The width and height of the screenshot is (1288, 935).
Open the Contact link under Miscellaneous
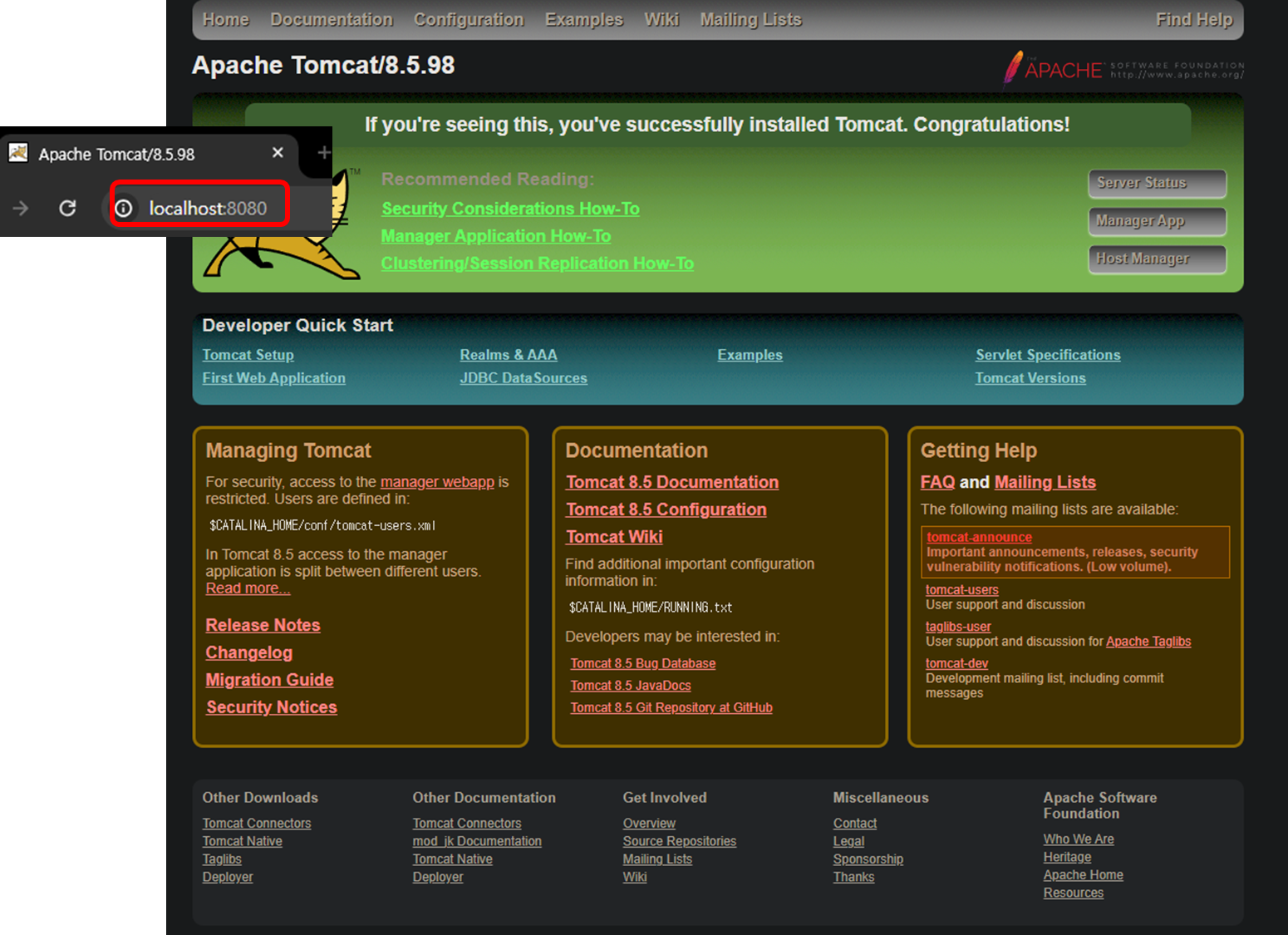[855, 824]
